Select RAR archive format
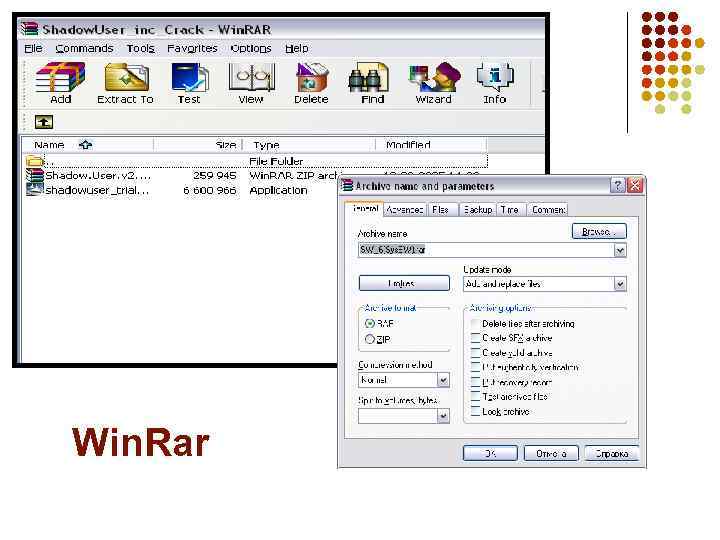The height and width of the screenshot is (540, 720). click(x=370, y=323)
